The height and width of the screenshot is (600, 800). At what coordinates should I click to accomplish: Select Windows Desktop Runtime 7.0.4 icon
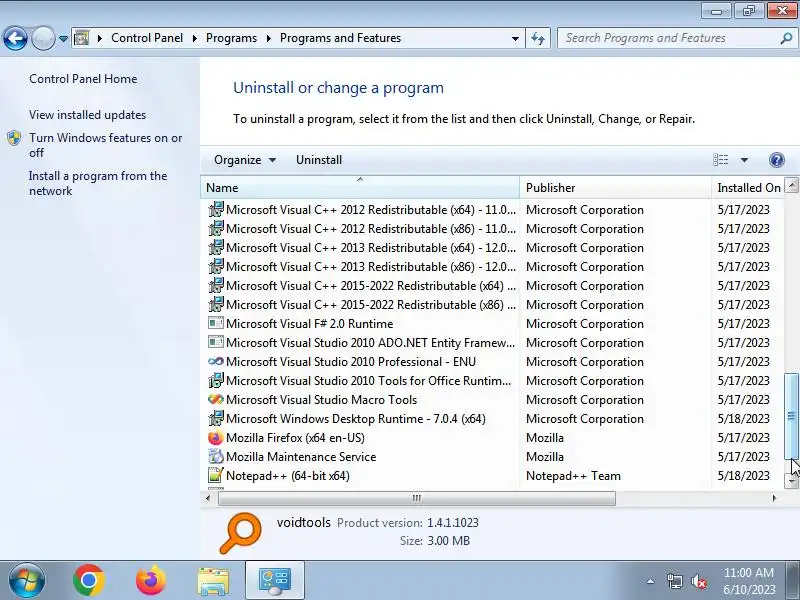point(216,418)
